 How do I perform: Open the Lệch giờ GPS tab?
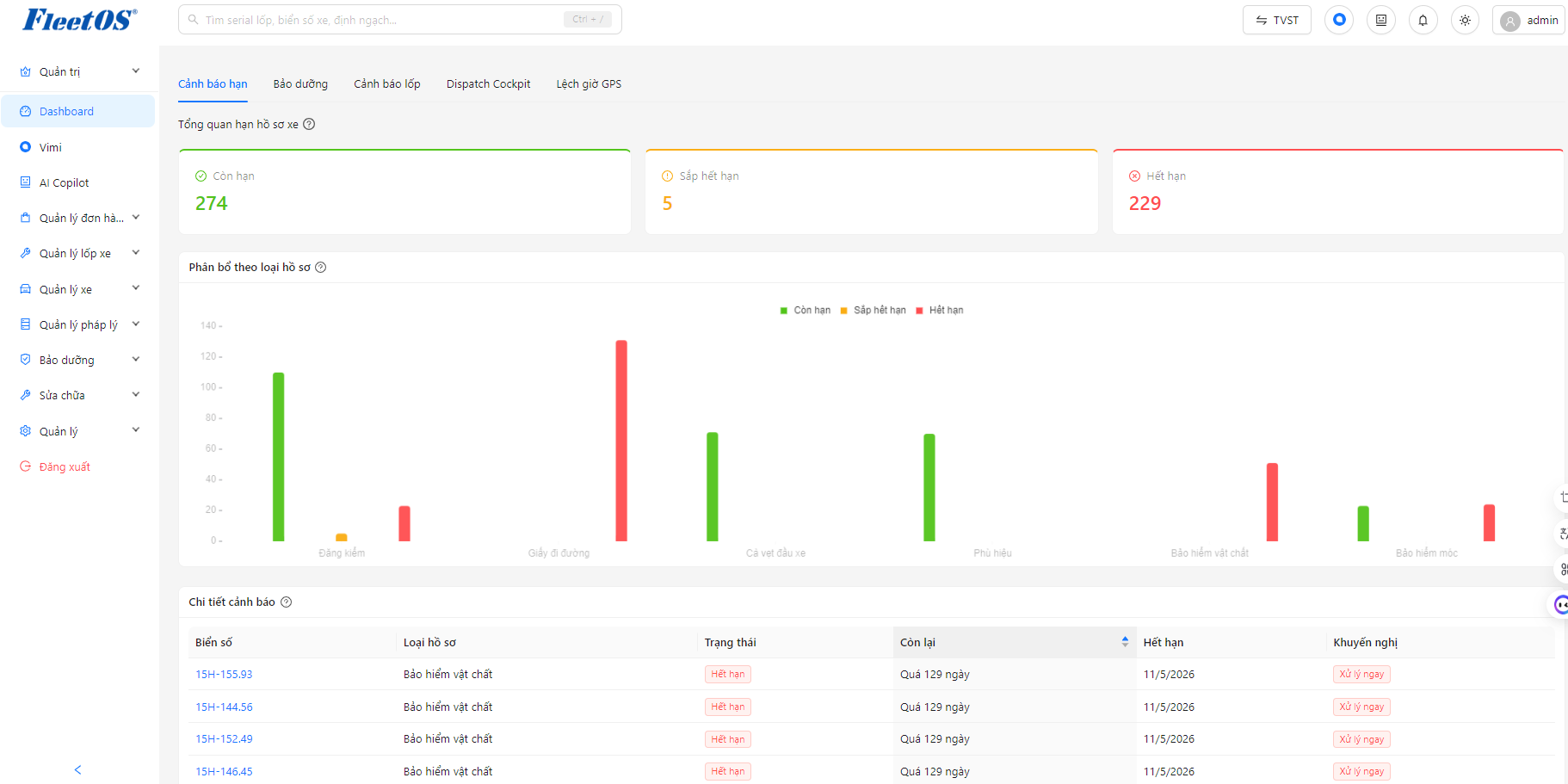(x=589, y=84)
